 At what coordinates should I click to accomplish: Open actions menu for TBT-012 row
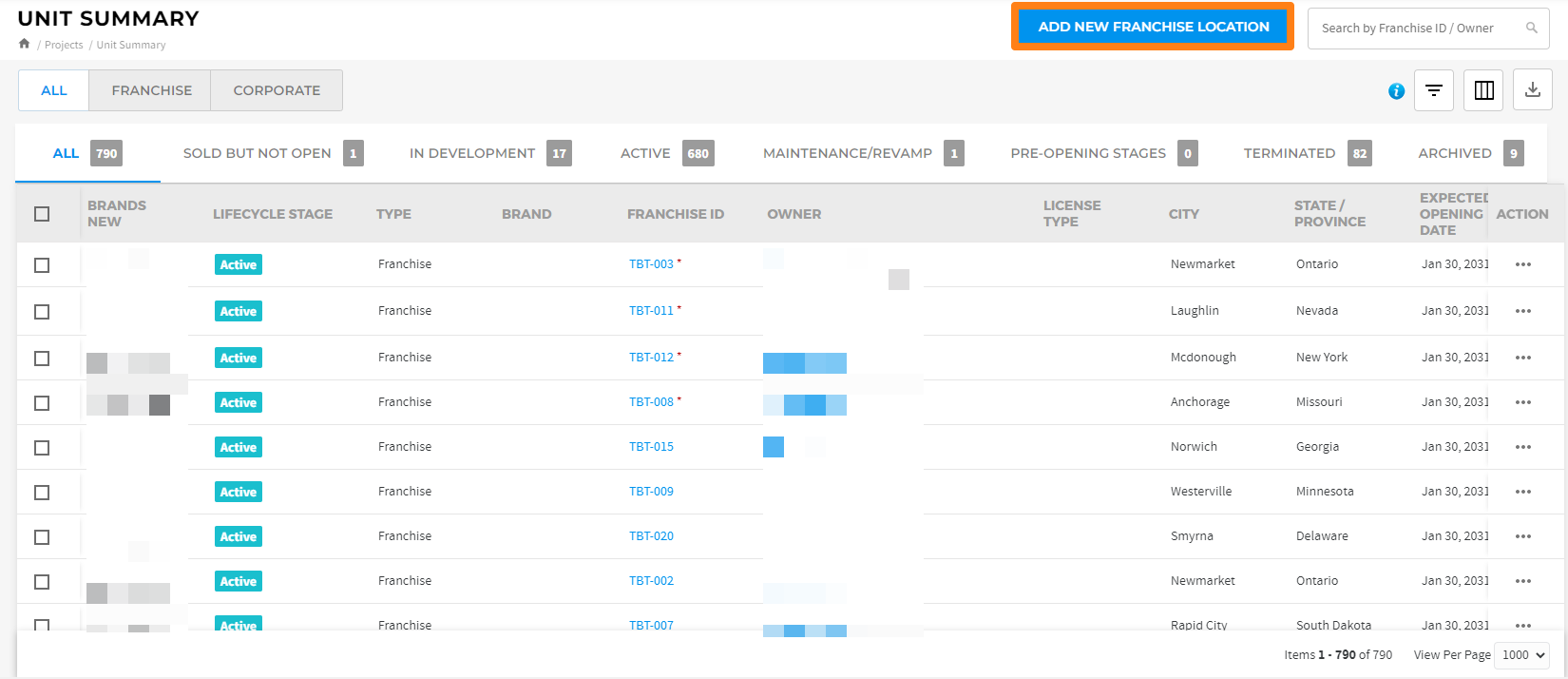(1523, 358)
